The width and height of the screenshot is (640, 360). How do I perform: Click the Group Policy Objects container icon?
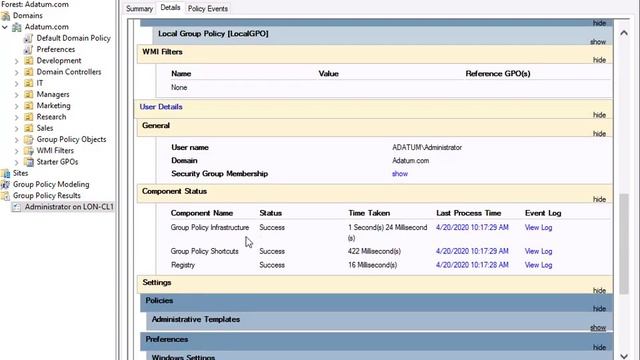(29, 140)
